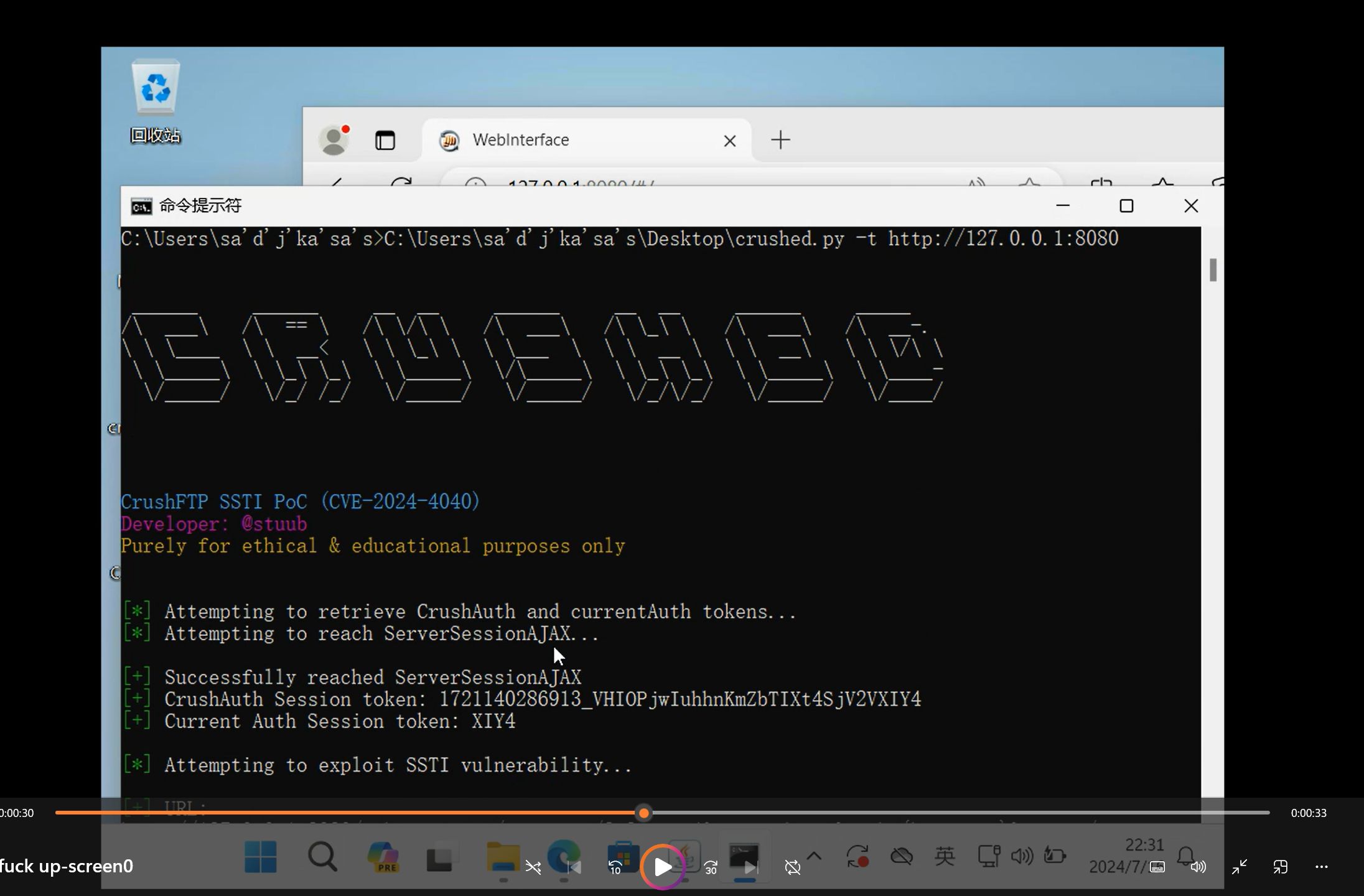Click the 0:00:30 elapsed time label

17,813
